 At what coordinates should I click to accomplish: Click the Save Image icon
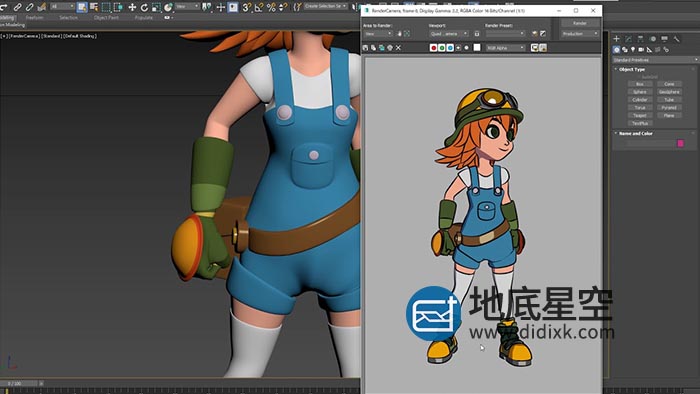(x=366, y=48)
